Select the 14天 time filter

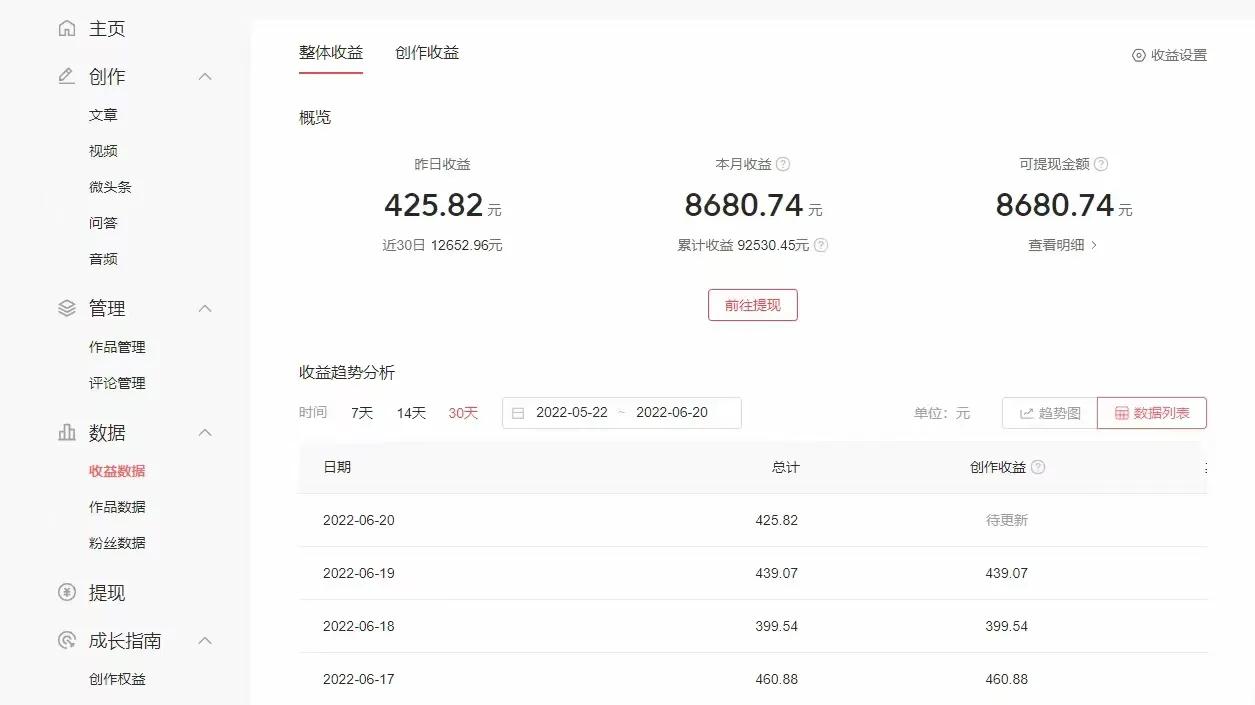(409, 412)
